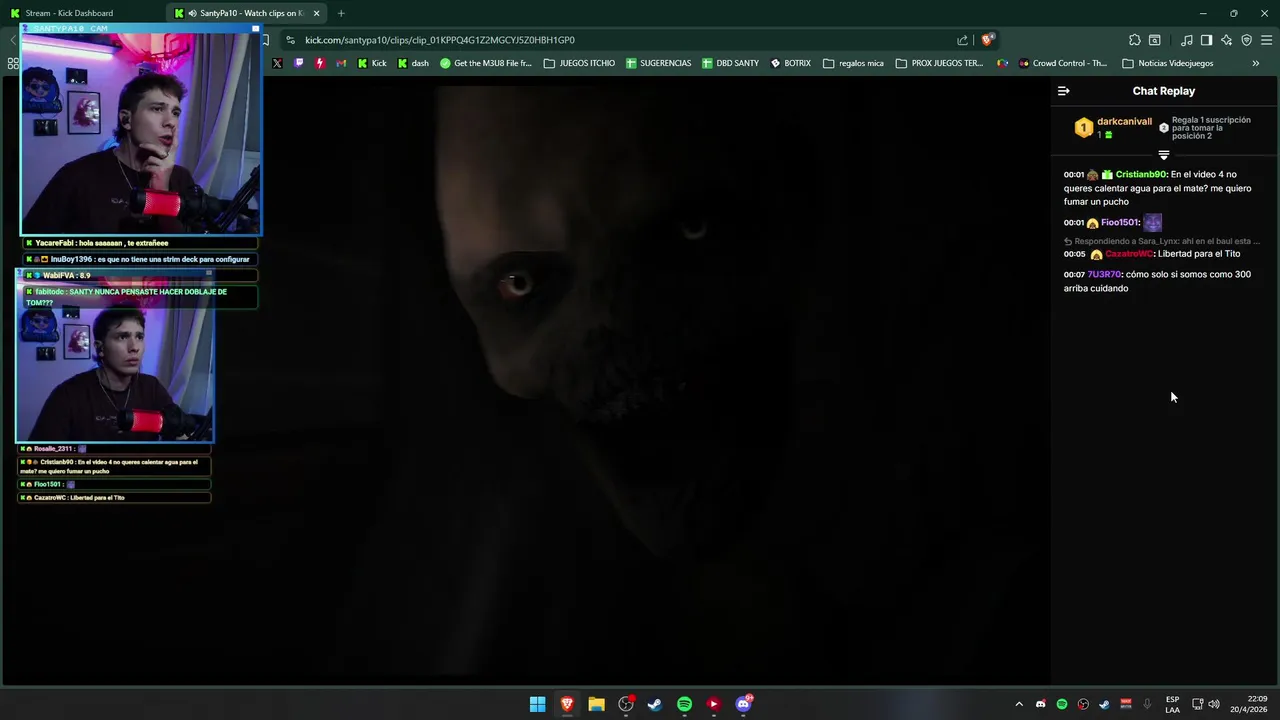Open Spotify from the taskbar
This screenshot has height=720, width=1280.
tap(684, 704)
